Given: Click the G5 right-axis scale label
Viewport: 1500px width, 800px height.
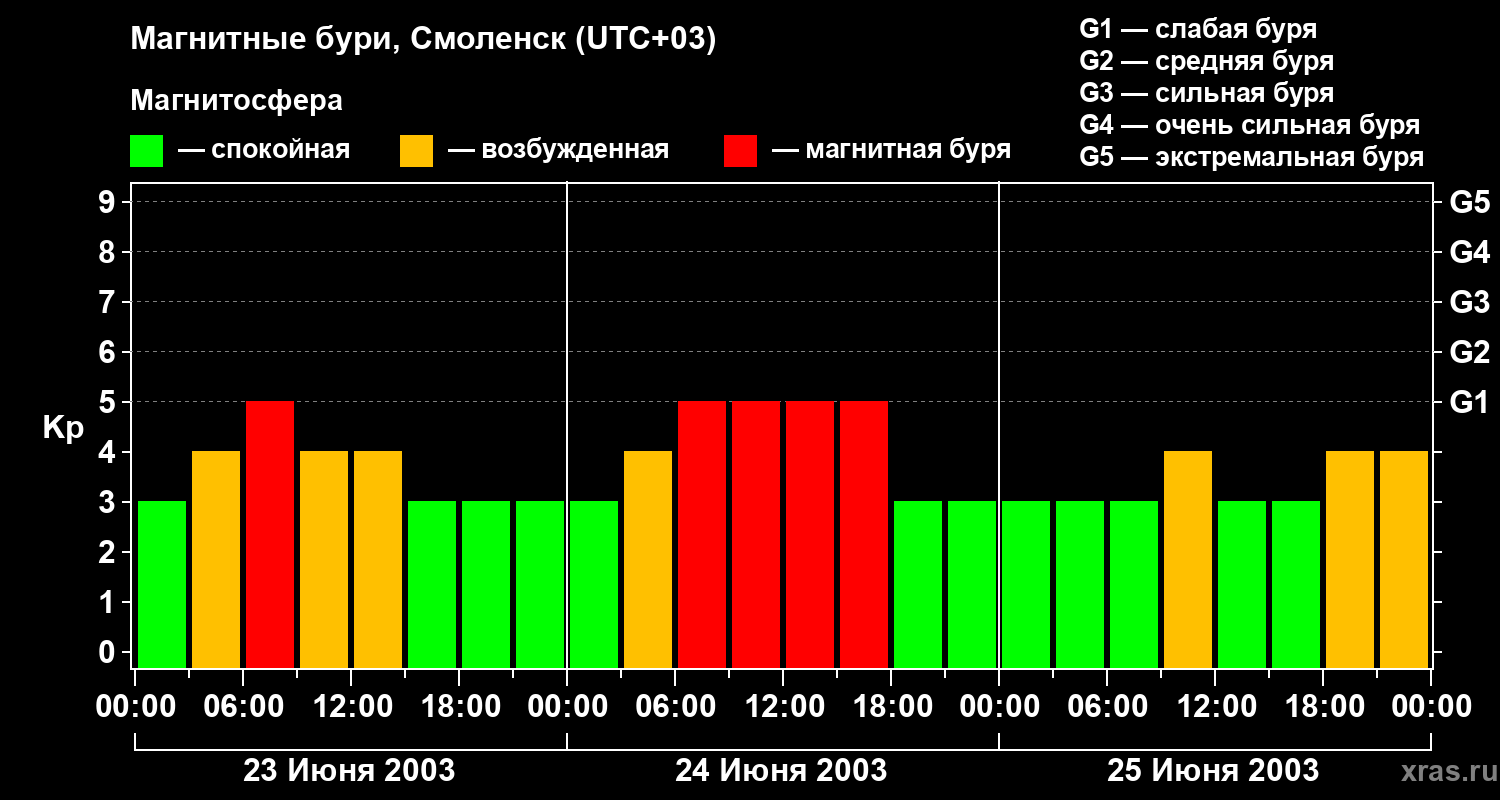Looking at the screenshot, I should pos(1469,202).
